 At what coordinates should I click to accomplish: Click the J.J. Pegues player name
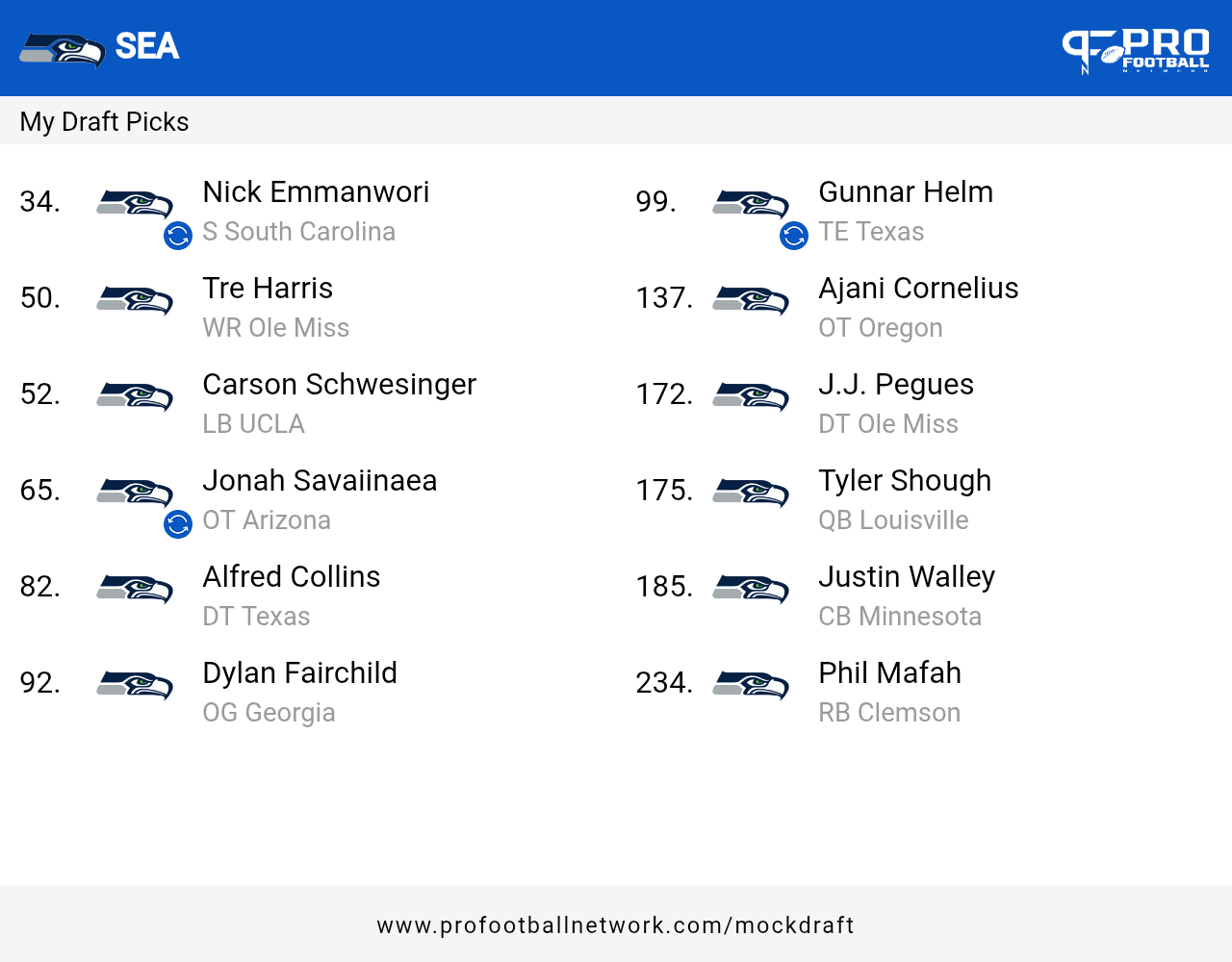coord(895,385)
